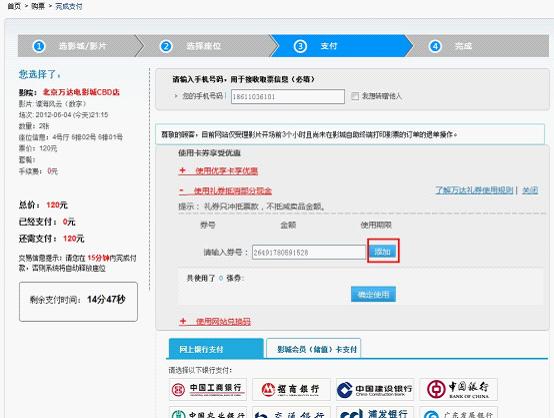Viewport: 554px width, 418px height.
Task: Choose China Construction Bank logo
Action: pyautogui.click(x=375, y=389)
